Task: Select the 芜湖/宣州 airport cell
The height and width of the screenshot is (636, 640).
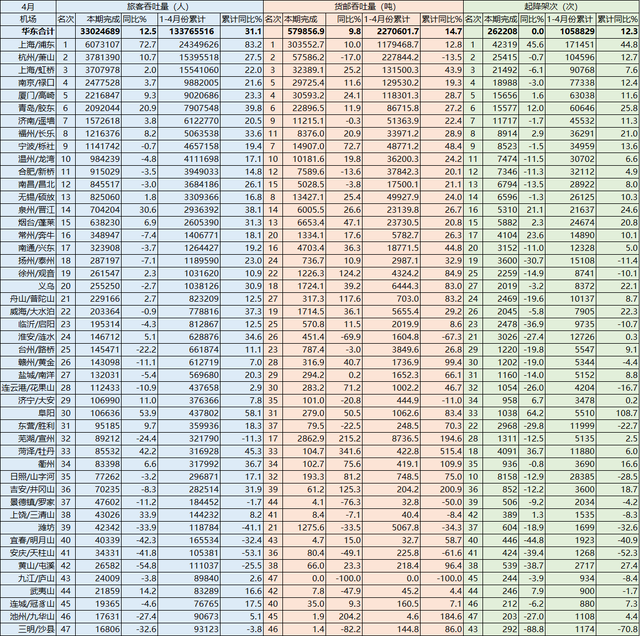Action: tap(28, 438)
